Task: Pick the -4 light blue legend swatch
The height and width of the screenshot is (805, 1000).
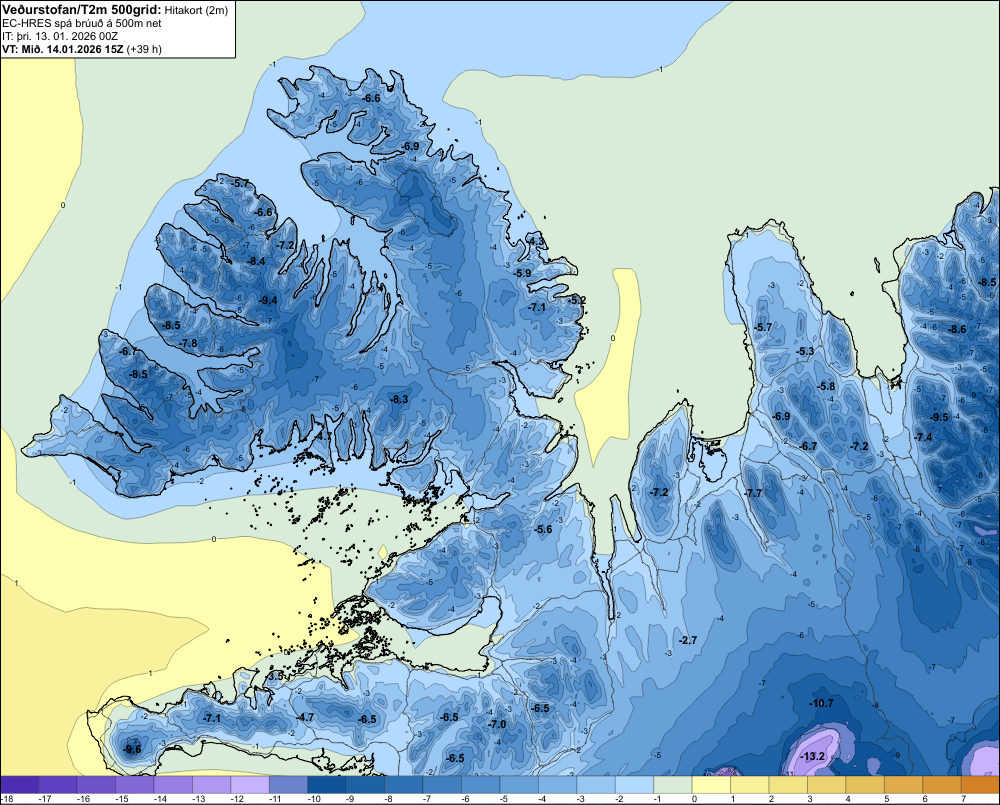Action: 557,785
